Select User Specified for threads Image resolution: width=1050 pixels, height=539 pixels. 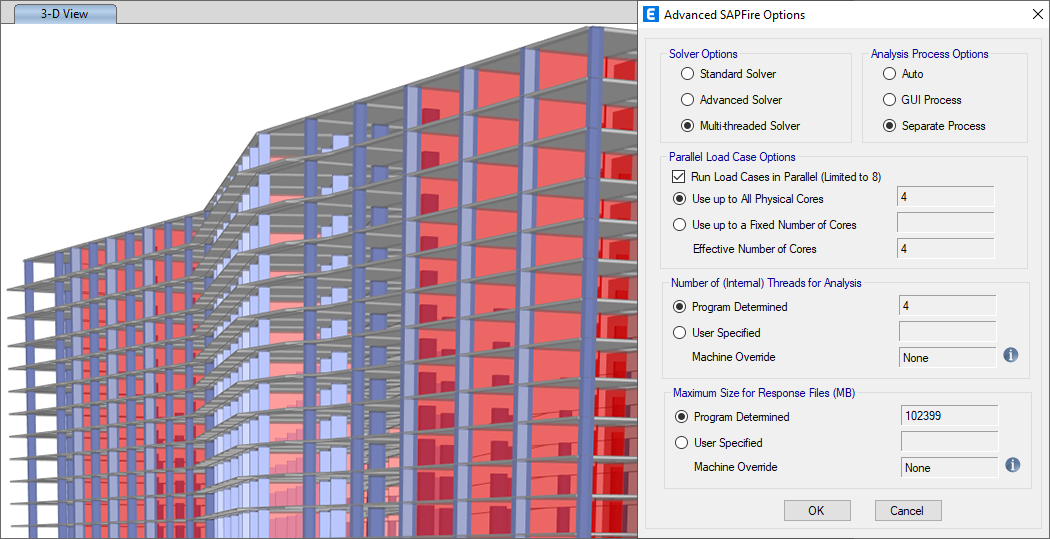pyautogui.click(x=717, y=333)
